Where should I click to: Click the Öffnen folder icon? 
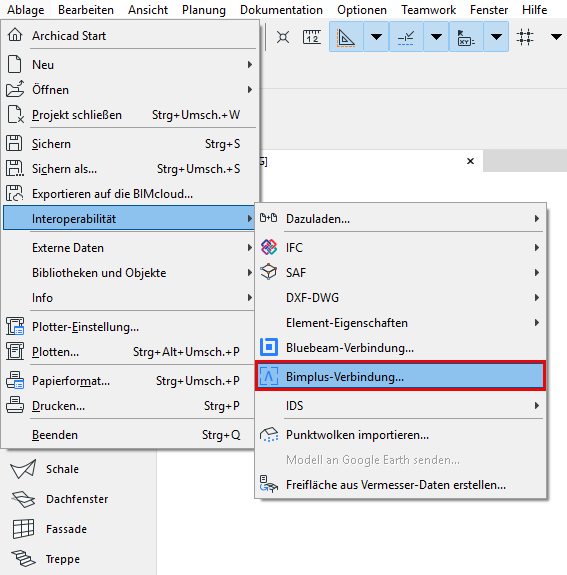[x=15, y=89]
